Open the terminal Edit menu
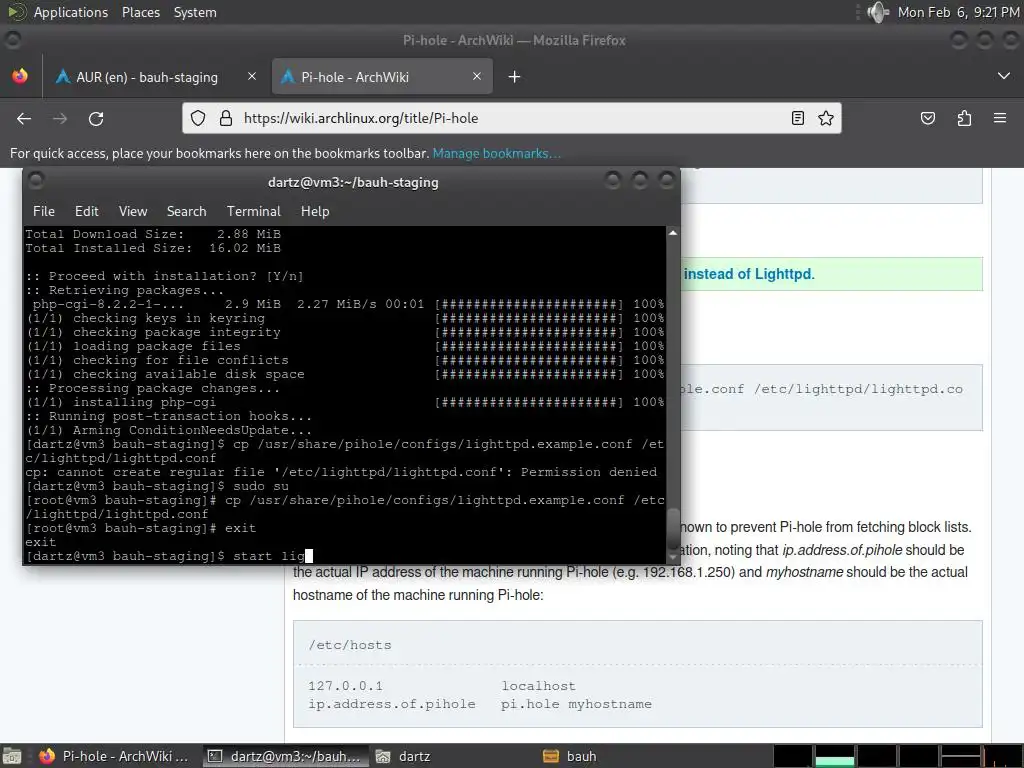The height and width of the screenshot is (768, 1024). pos(87,212)
